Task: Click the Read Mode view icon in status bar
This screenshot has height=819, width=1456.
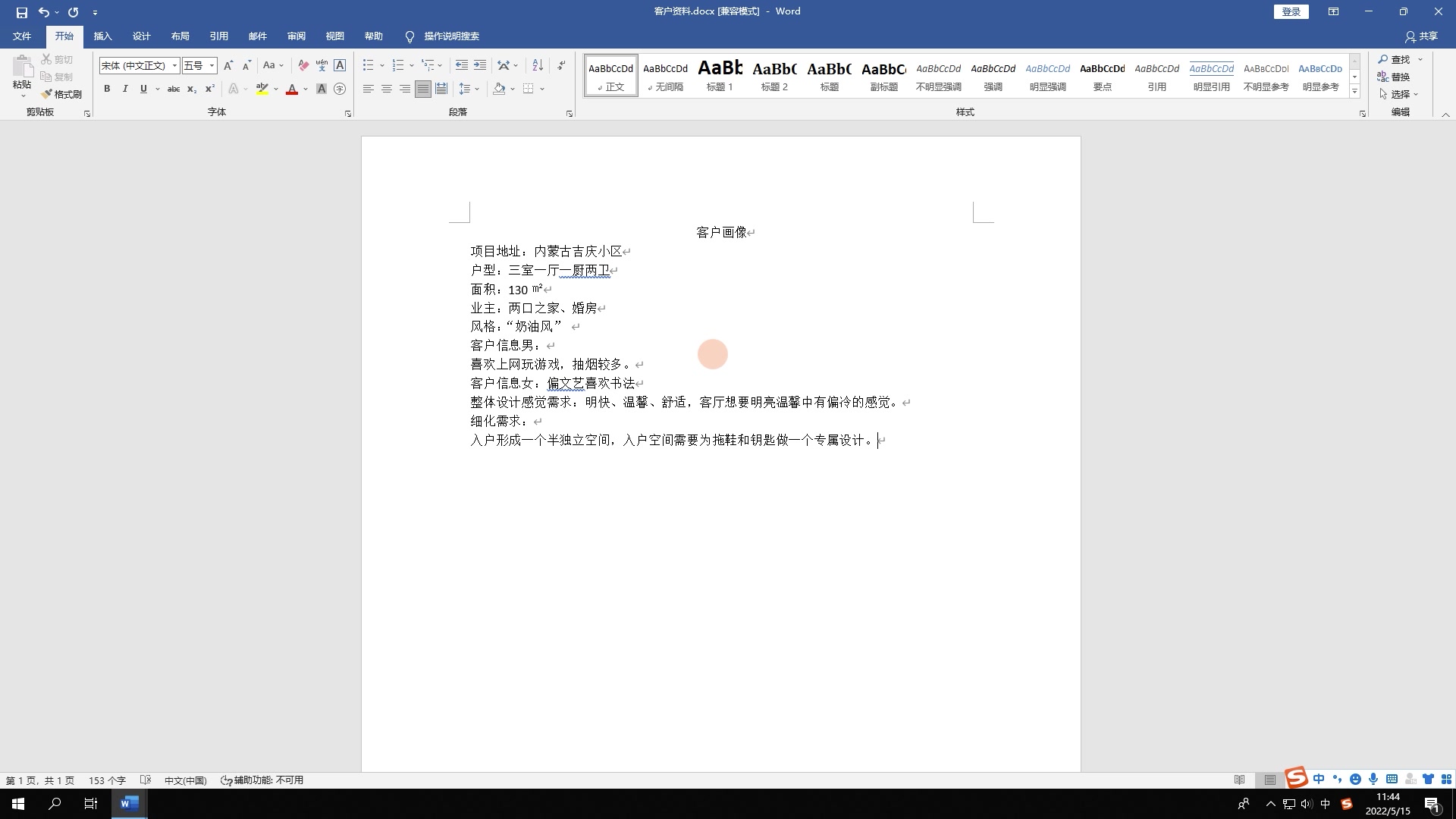Action: [1240, 780]
